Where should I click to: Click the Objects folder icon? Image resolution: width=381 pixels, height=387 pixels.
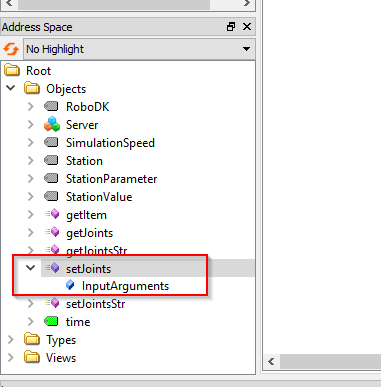32,88
